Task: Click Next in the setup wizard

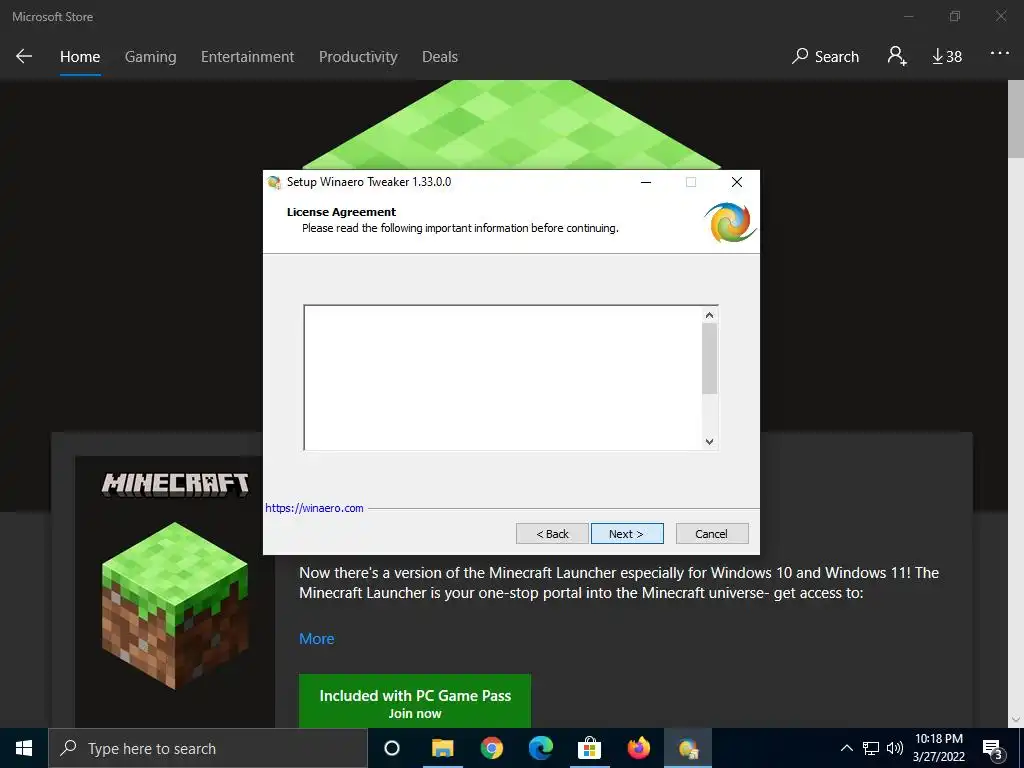Action: tap(627, 534)
